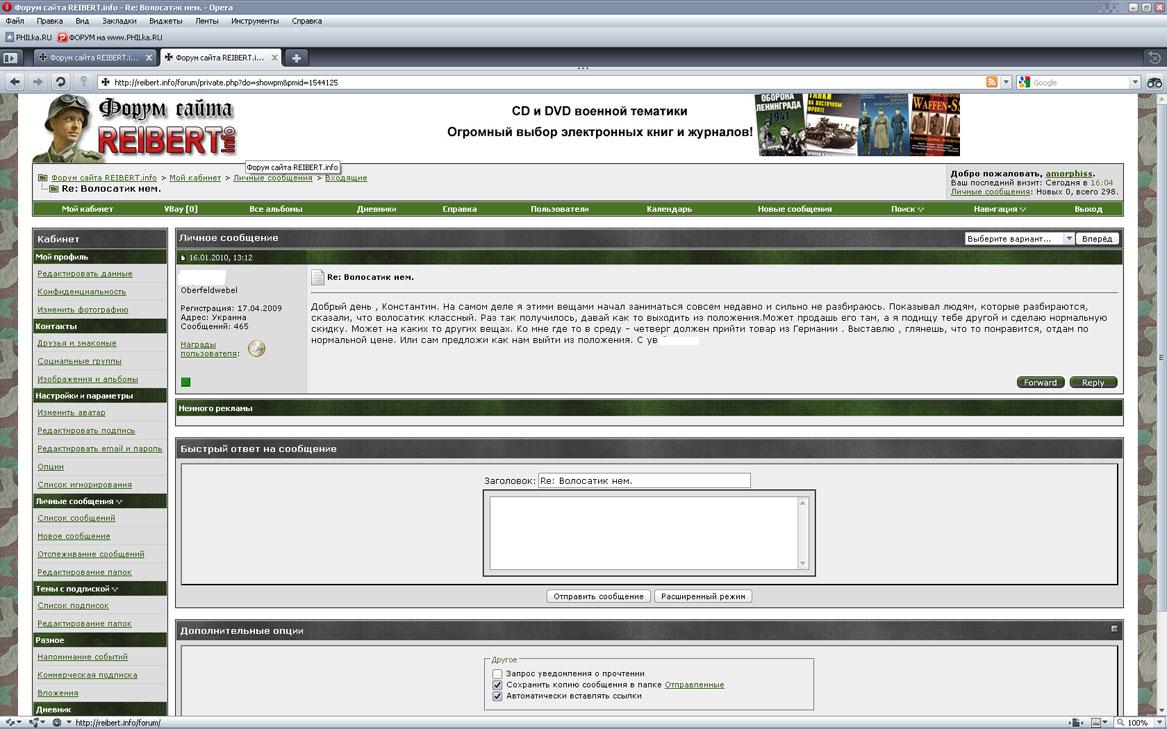
Task: Click the Reply button
Action: 1093,382
